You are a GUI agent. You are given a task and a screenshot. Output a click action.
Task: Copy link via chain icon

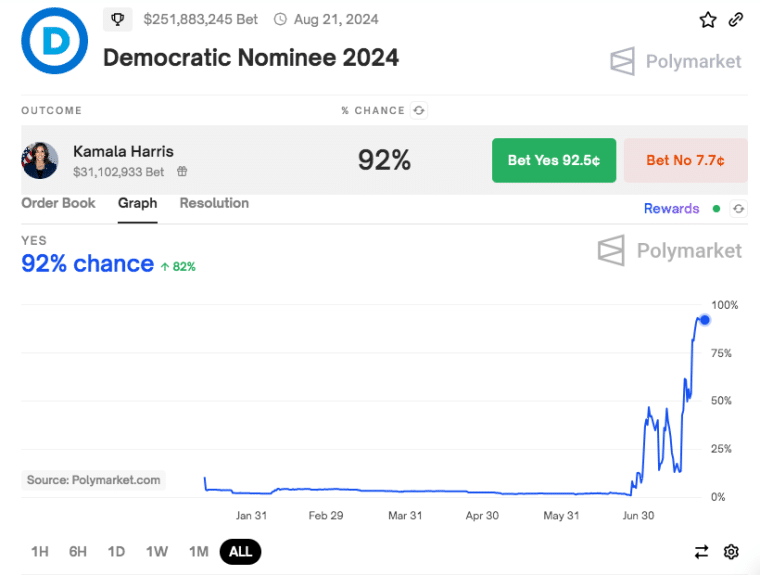tap(736, 20)
